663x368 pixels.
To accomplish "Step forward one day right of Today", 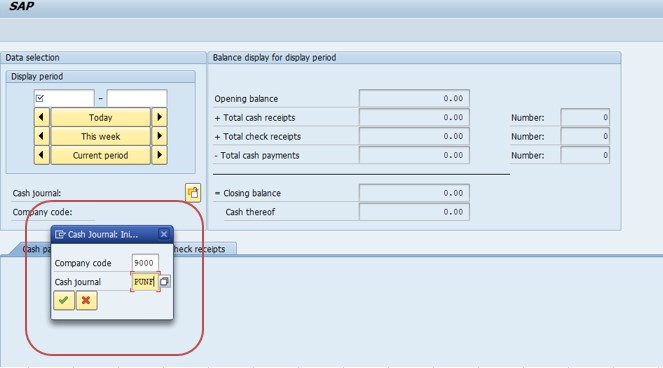I will pos(159,117).
